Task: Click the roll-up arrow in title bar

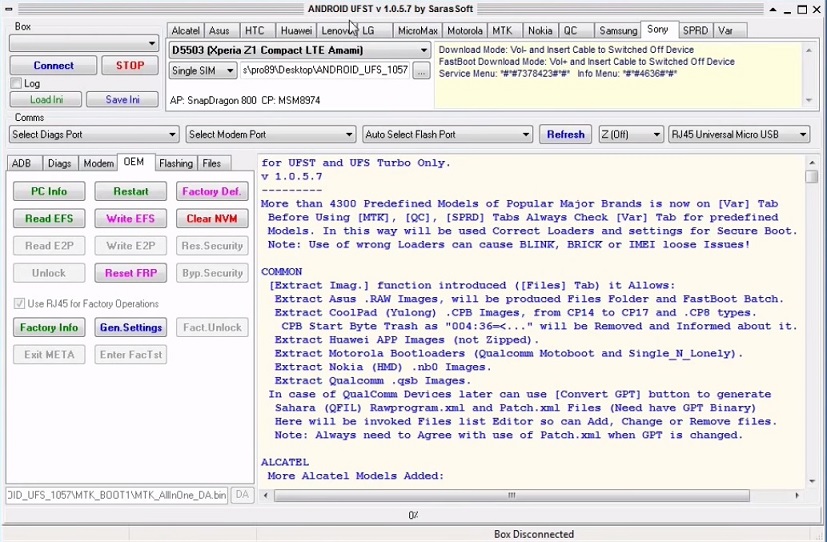Action: click(x=773, y=9)
